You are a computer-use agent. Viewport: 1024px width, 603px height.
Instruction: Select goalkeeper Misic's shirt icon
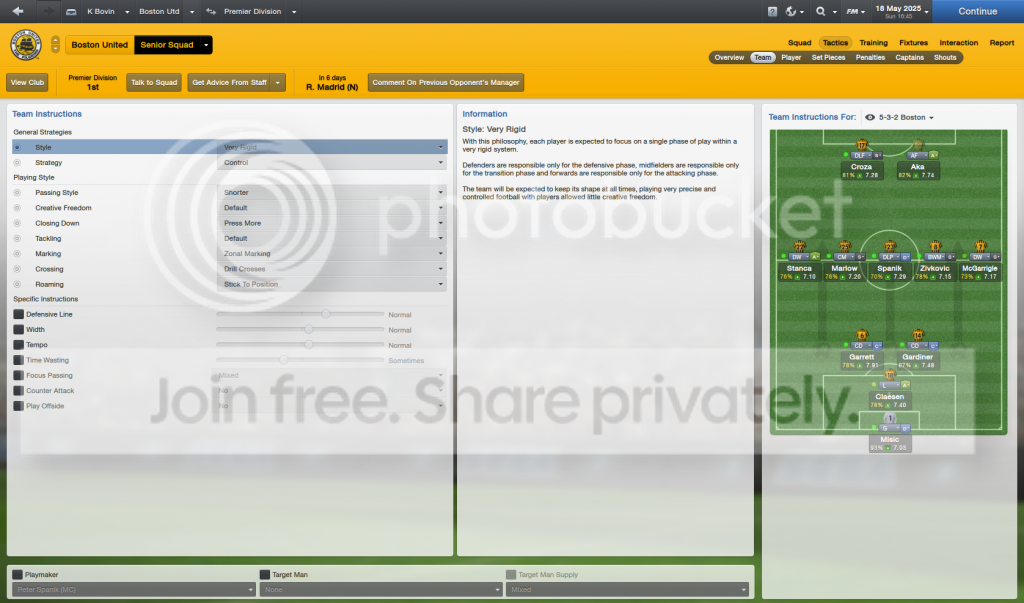889,418
